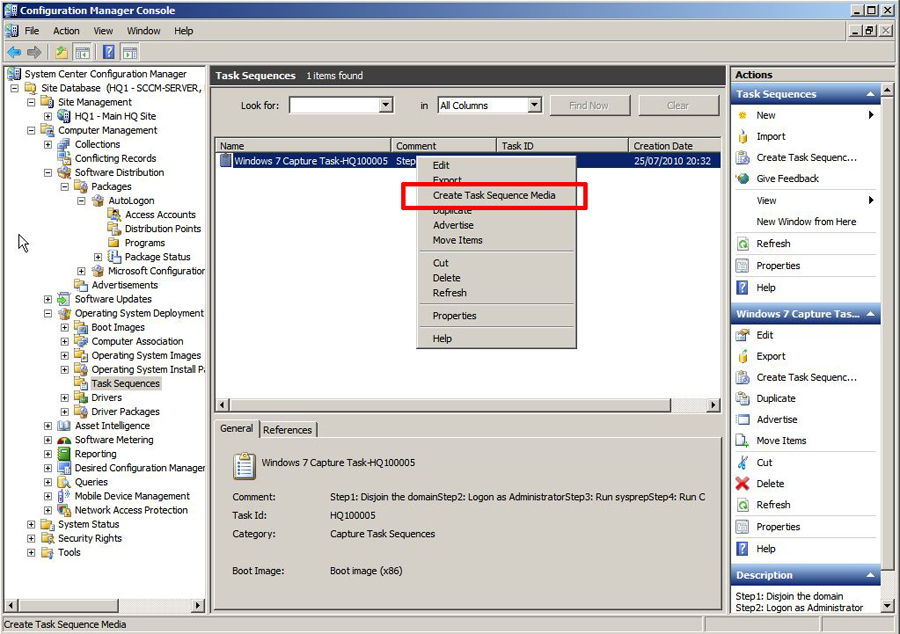
Task: Click the Software Metering tree icon
Action: coord(64,440)
